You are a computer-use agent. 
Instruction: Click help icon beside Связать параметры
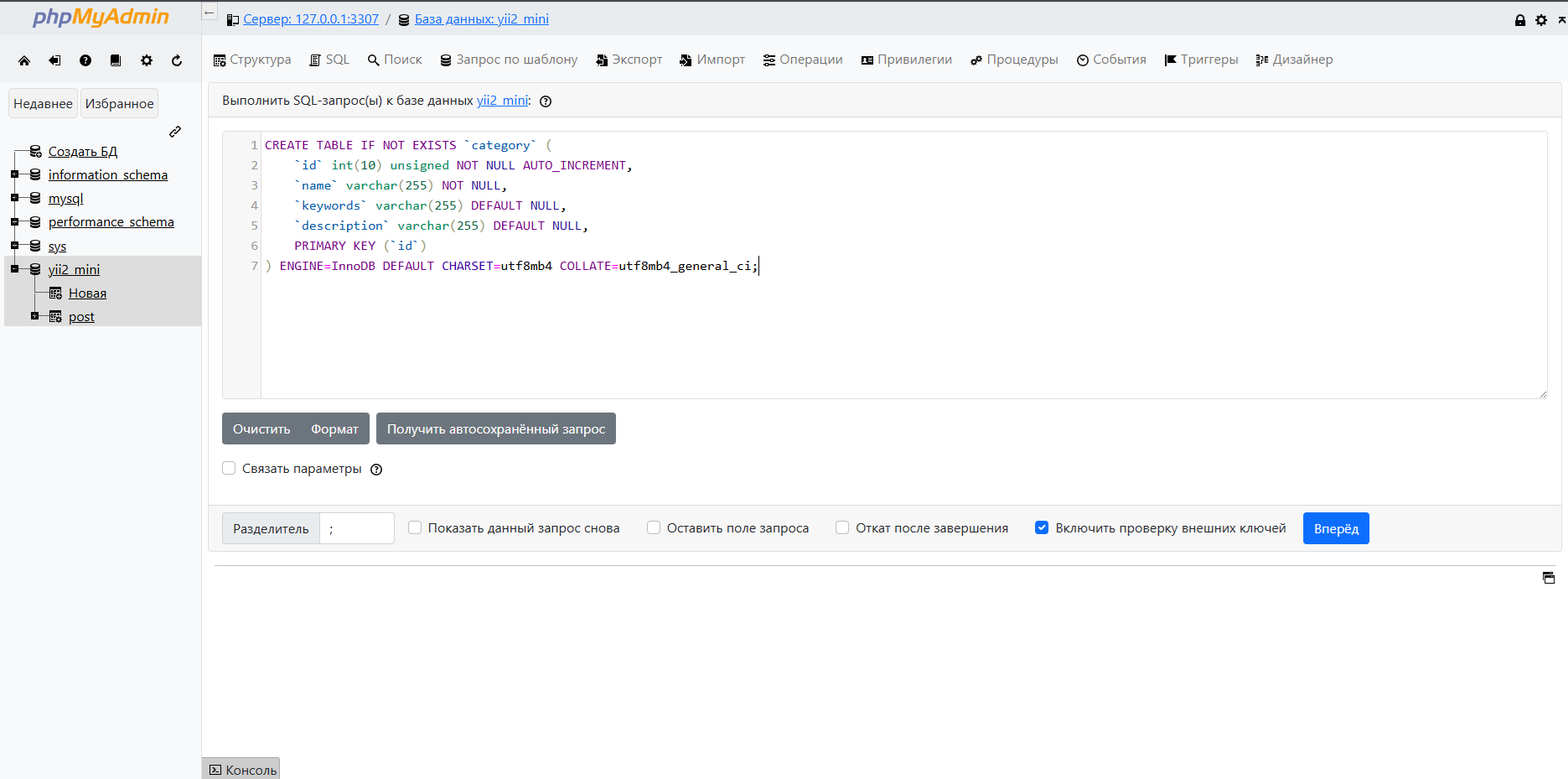pyautogui.click(x=376, y=470)
